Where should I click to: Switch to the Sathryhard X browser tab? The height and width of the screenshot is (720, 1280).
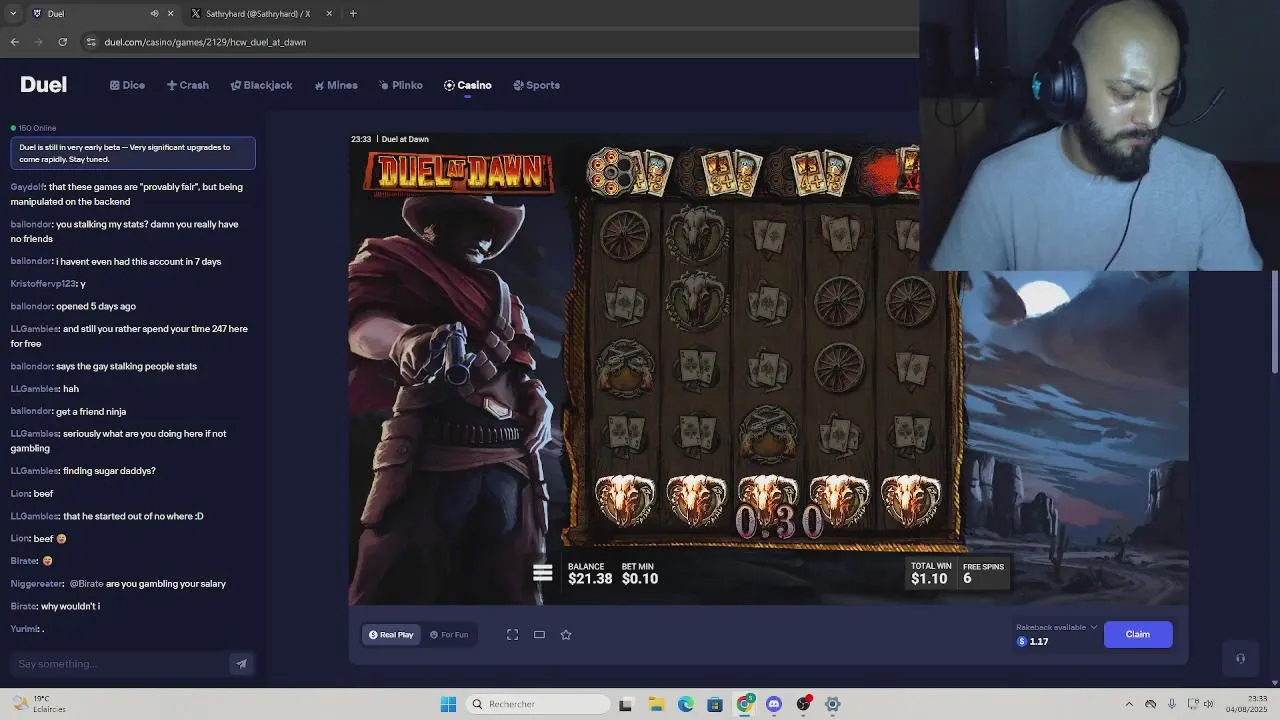(258, 14)
